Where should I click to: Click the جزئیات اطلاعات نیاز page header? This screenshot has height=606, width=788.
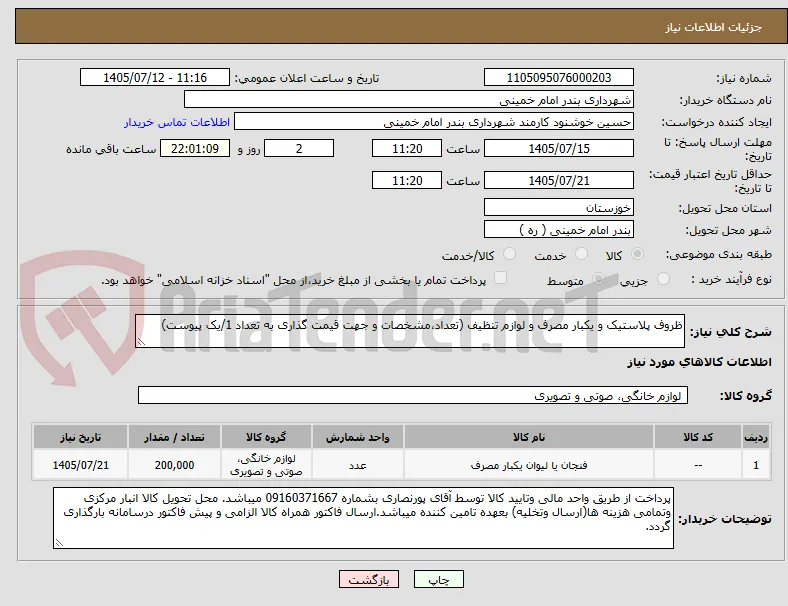[x=714, y=27]
